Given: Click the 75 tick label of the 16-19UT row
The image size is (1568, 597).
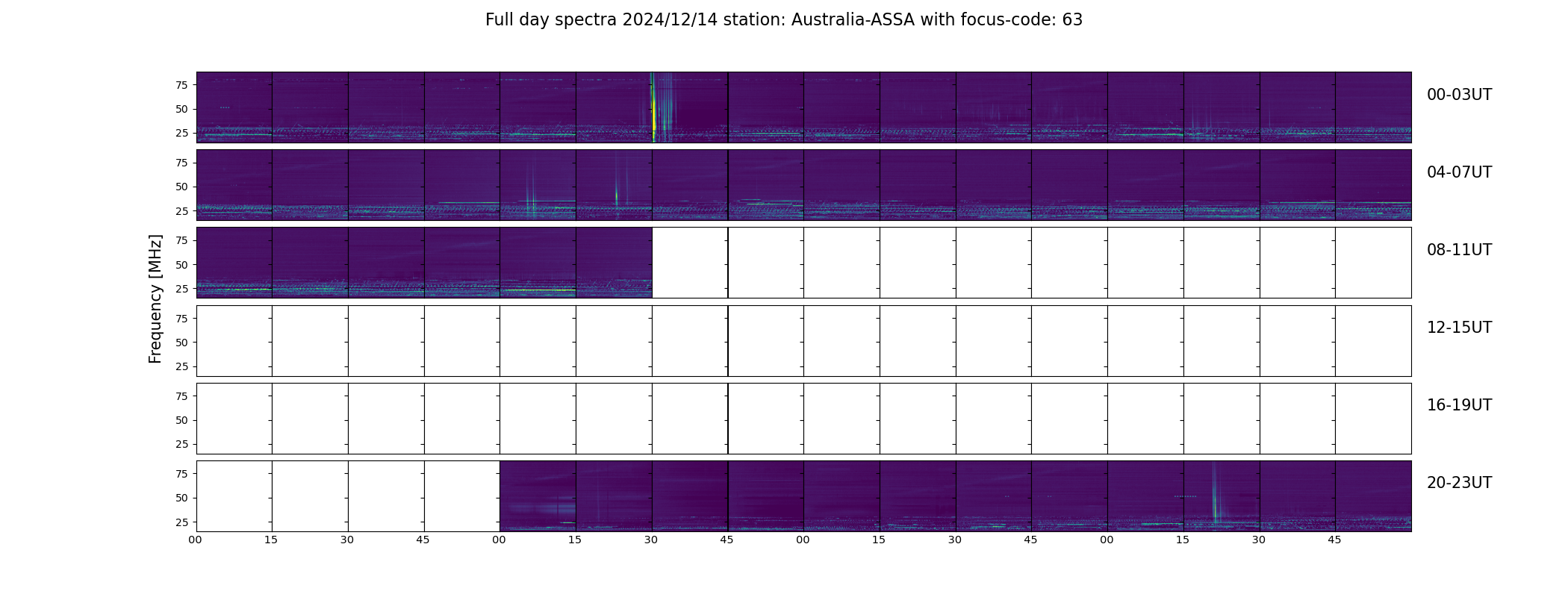Looking at the screenshot, I should tap(181, 396).
